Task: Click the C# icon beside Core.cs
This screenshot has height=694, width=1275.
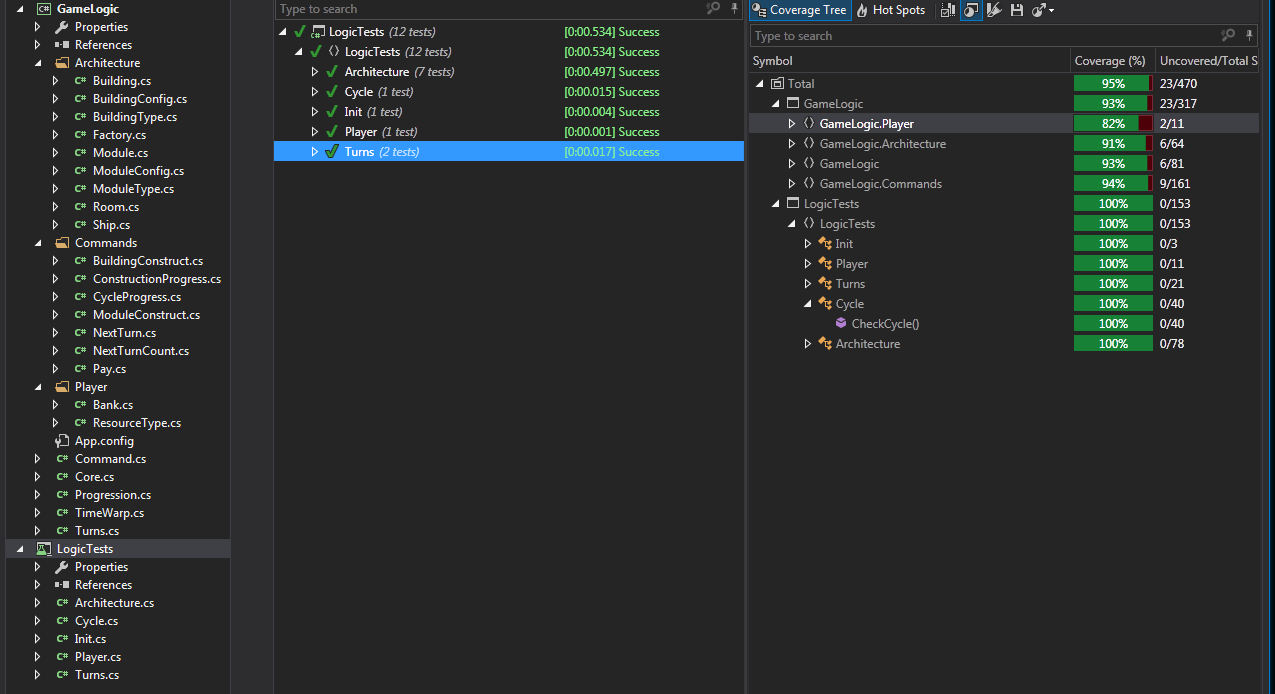Action: (x=62, y=477)
